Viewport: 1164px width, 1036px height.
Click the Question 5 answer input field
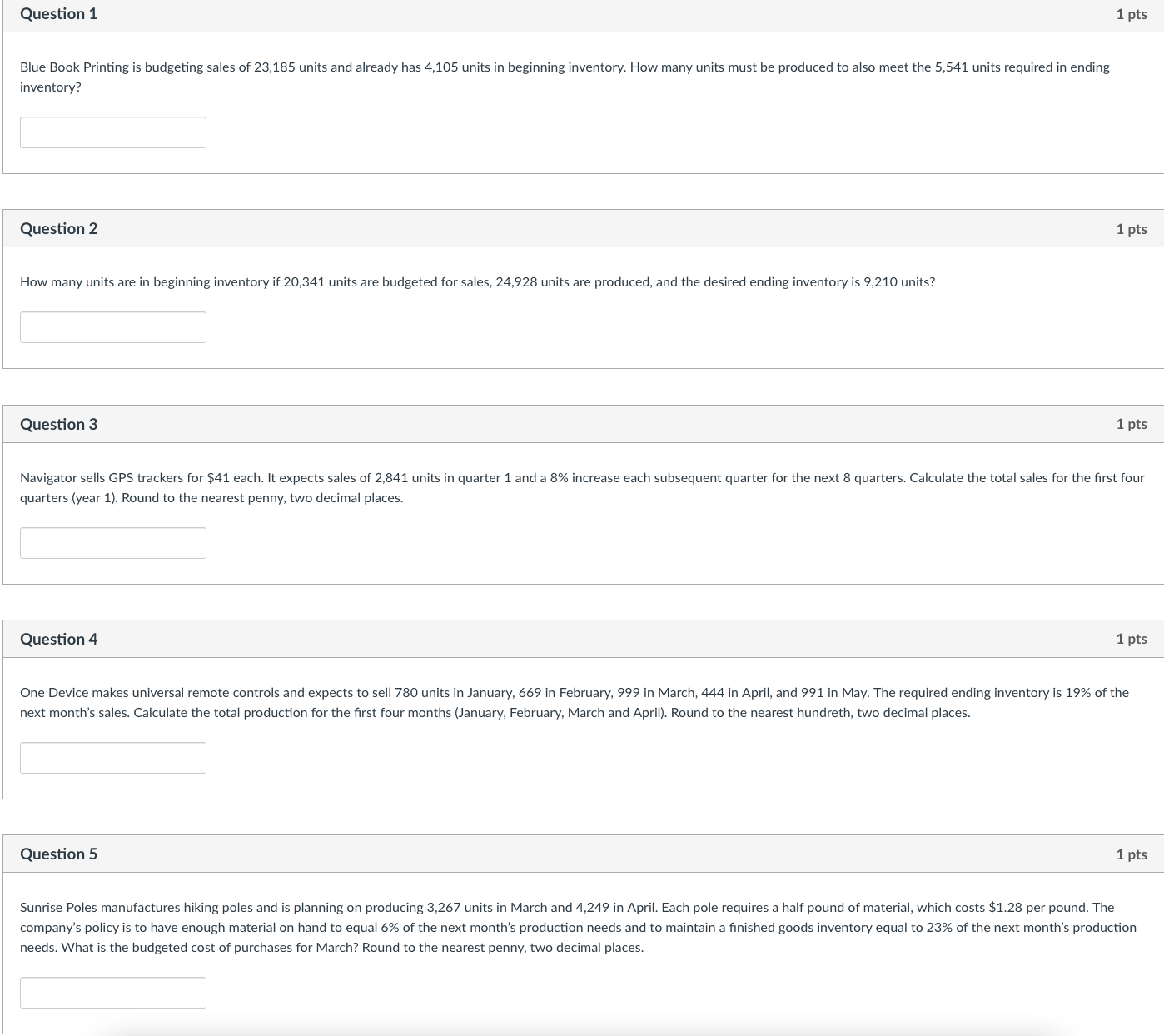[113, 993]
